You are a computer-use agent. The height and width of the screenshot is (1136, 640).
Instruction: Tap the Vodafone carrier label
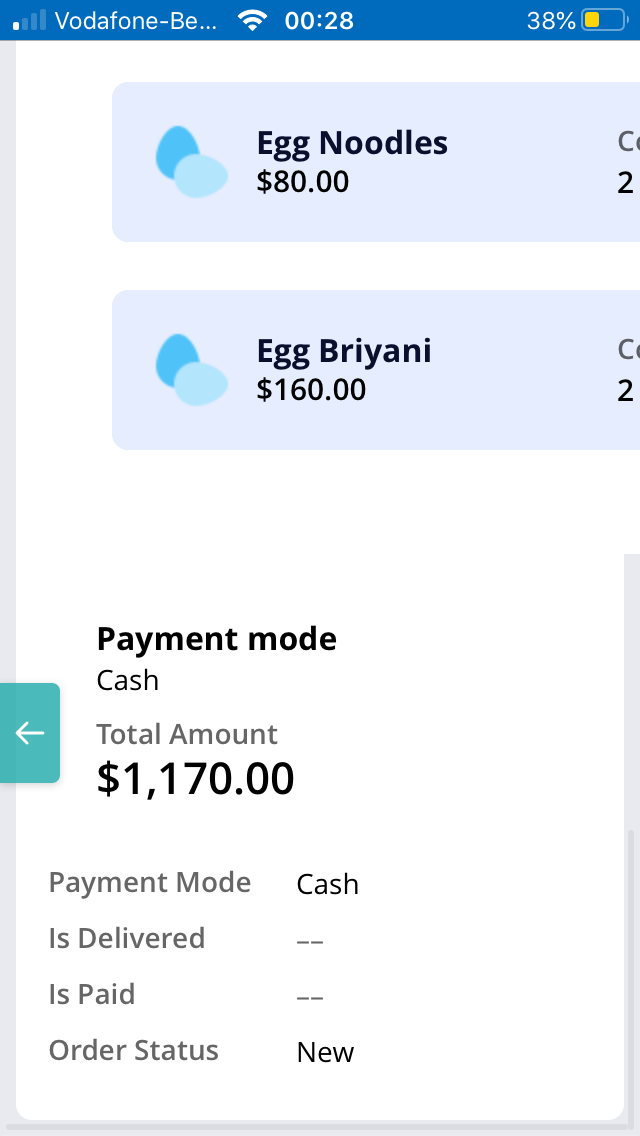pyautogui.click(x=135, y=20)
